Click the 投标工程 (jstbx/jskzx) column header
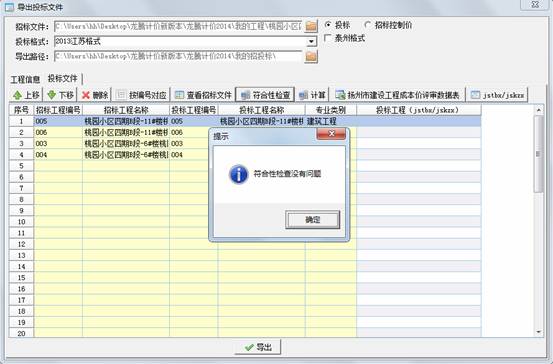The height and width of the screenshot is (364, 553). pyautogui.click(x=419, y=110)
